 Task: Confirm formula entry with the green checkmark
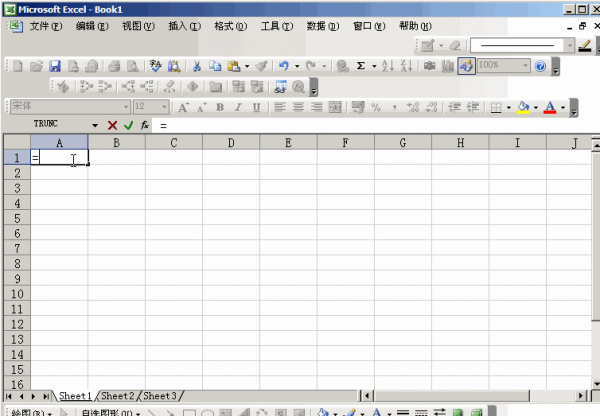pos(129,125)
